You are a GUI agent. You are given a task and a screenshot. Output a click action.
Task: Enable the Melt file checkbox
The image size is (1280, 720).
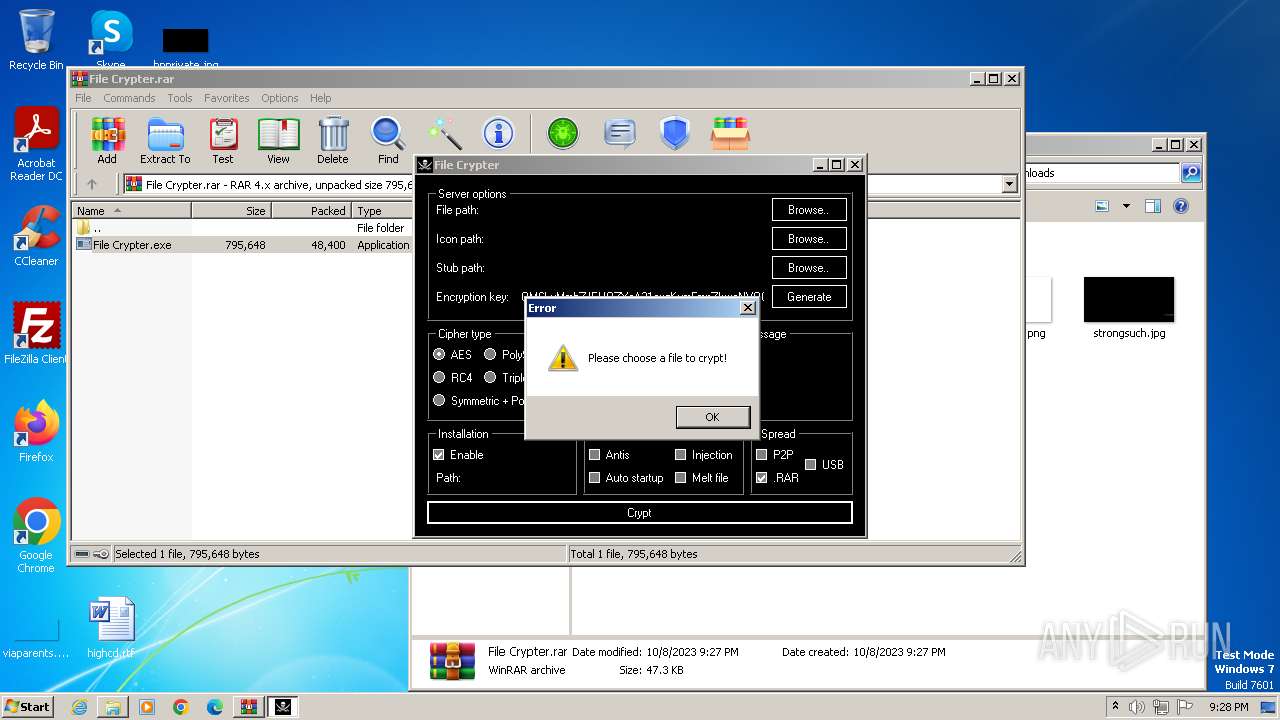click(x=680, y=477)
